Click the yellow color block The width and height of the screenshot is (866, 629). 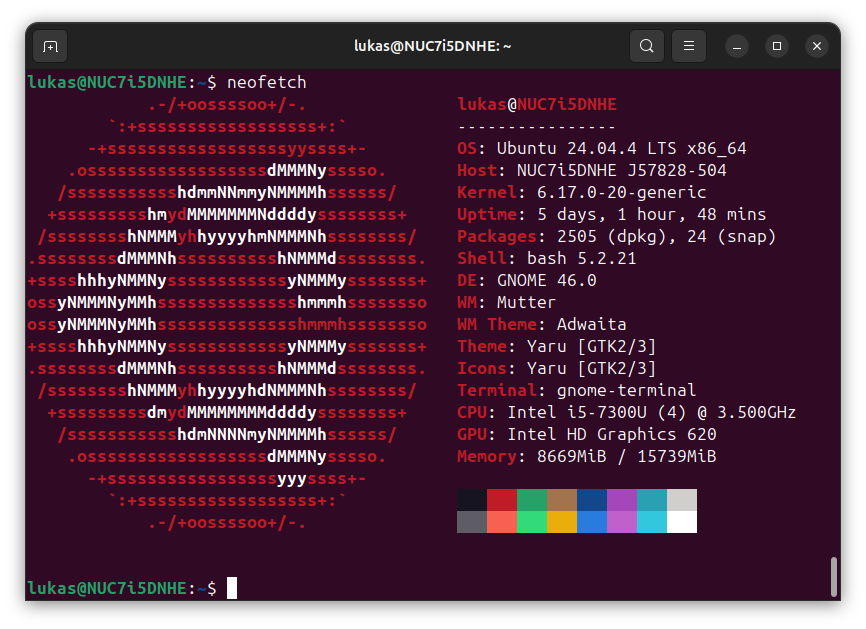click(x=562, y=522)
